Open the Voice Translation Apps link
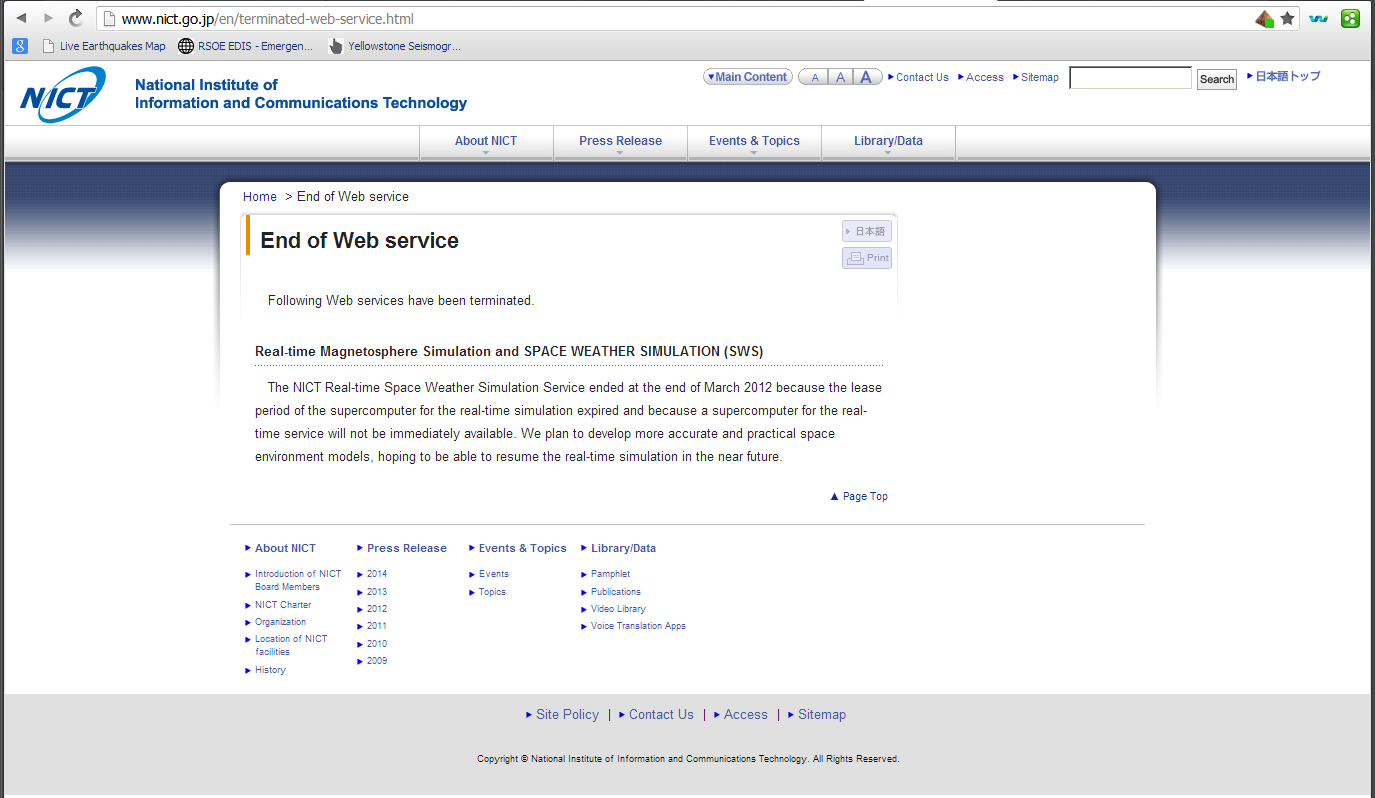1375x798 pixels. pos(638,626)
